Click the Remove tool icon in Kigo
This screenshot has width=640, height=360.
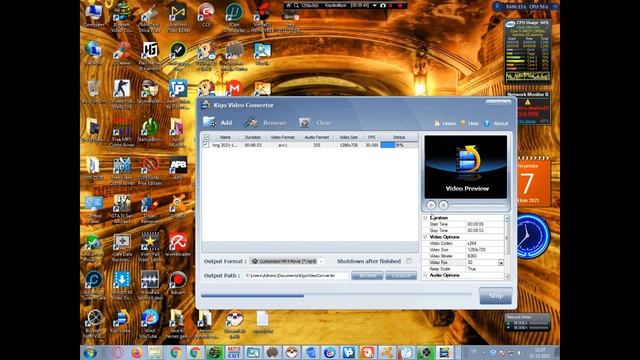pos(251,122)
